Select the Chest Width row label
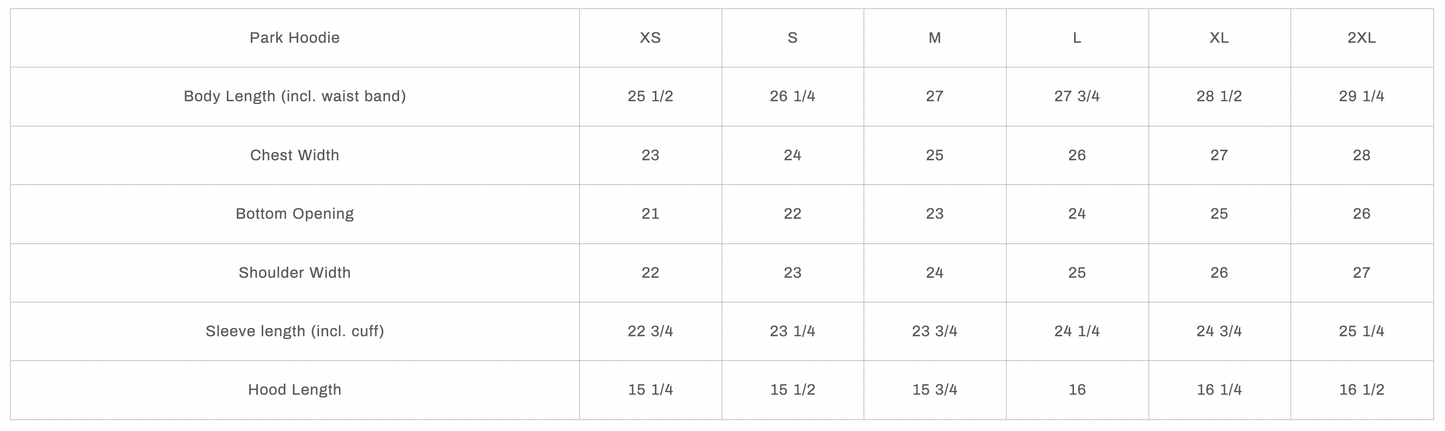1445x431 pixels. 294,155
